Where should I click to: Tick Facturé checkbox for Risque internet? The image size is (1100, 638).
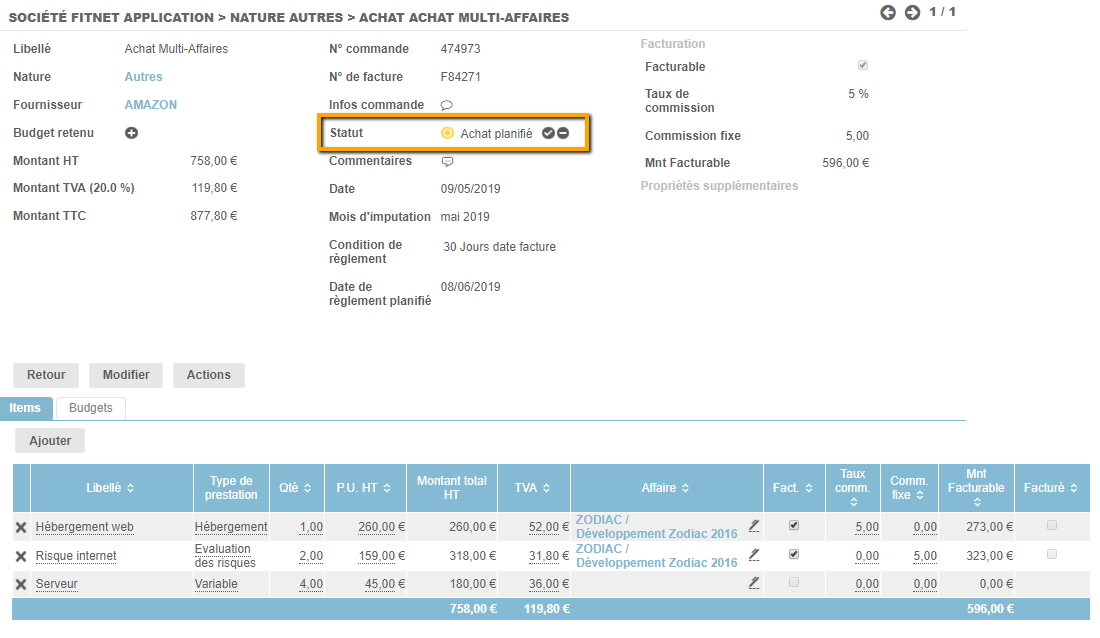coord(1051,554)
